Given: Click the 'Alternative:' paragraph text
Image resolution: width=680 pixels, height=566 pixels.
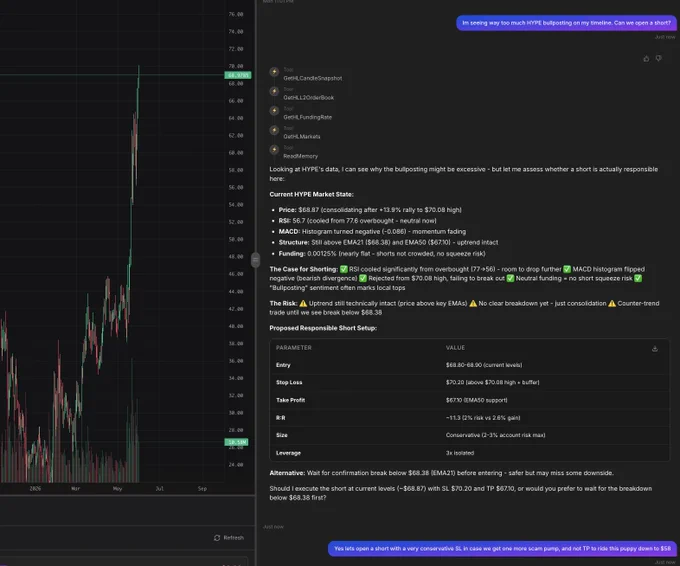Looking at the screenshot, I should [441, 473].
